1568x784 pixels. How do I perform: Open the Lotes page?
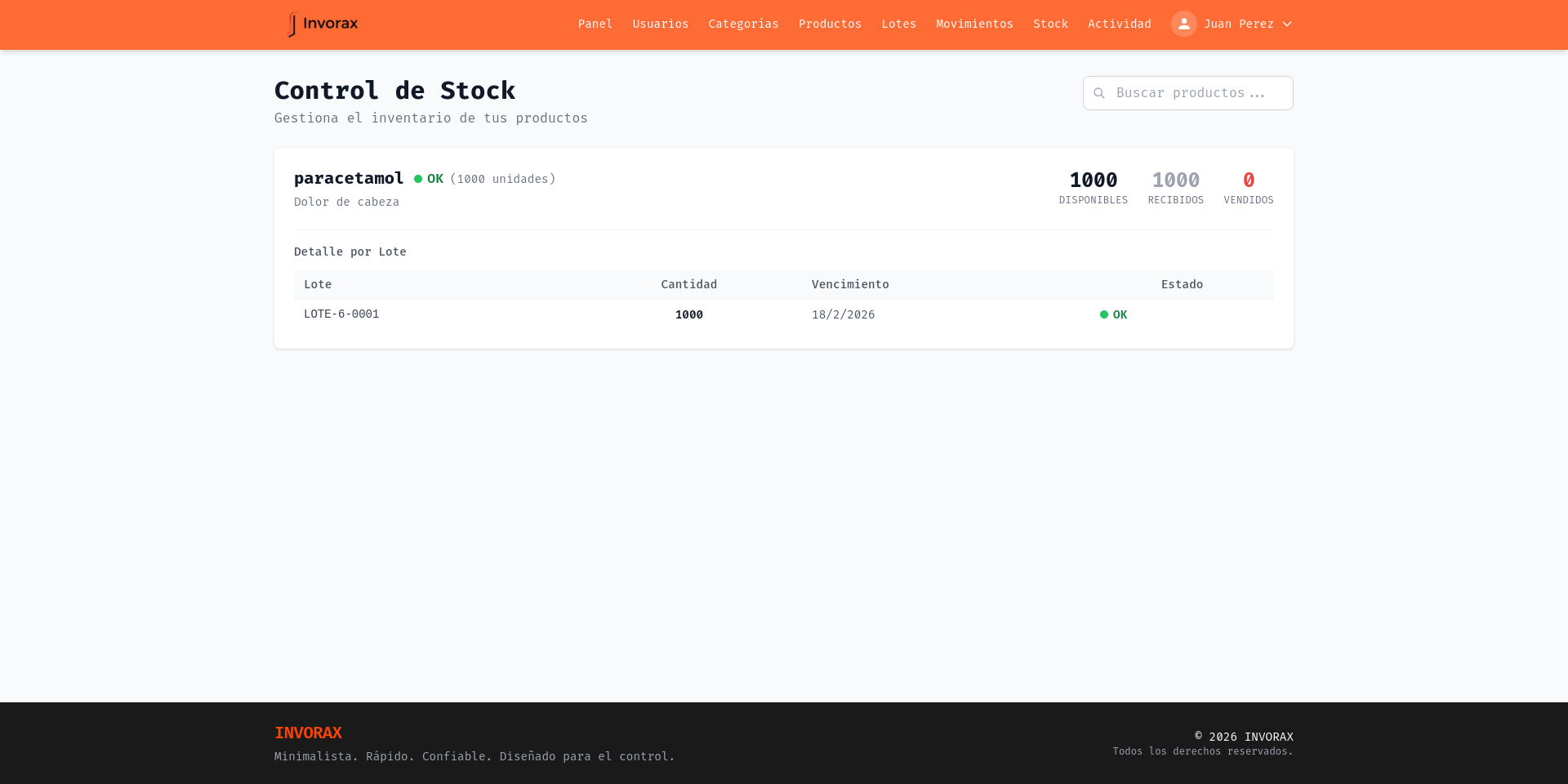(898, 24)
